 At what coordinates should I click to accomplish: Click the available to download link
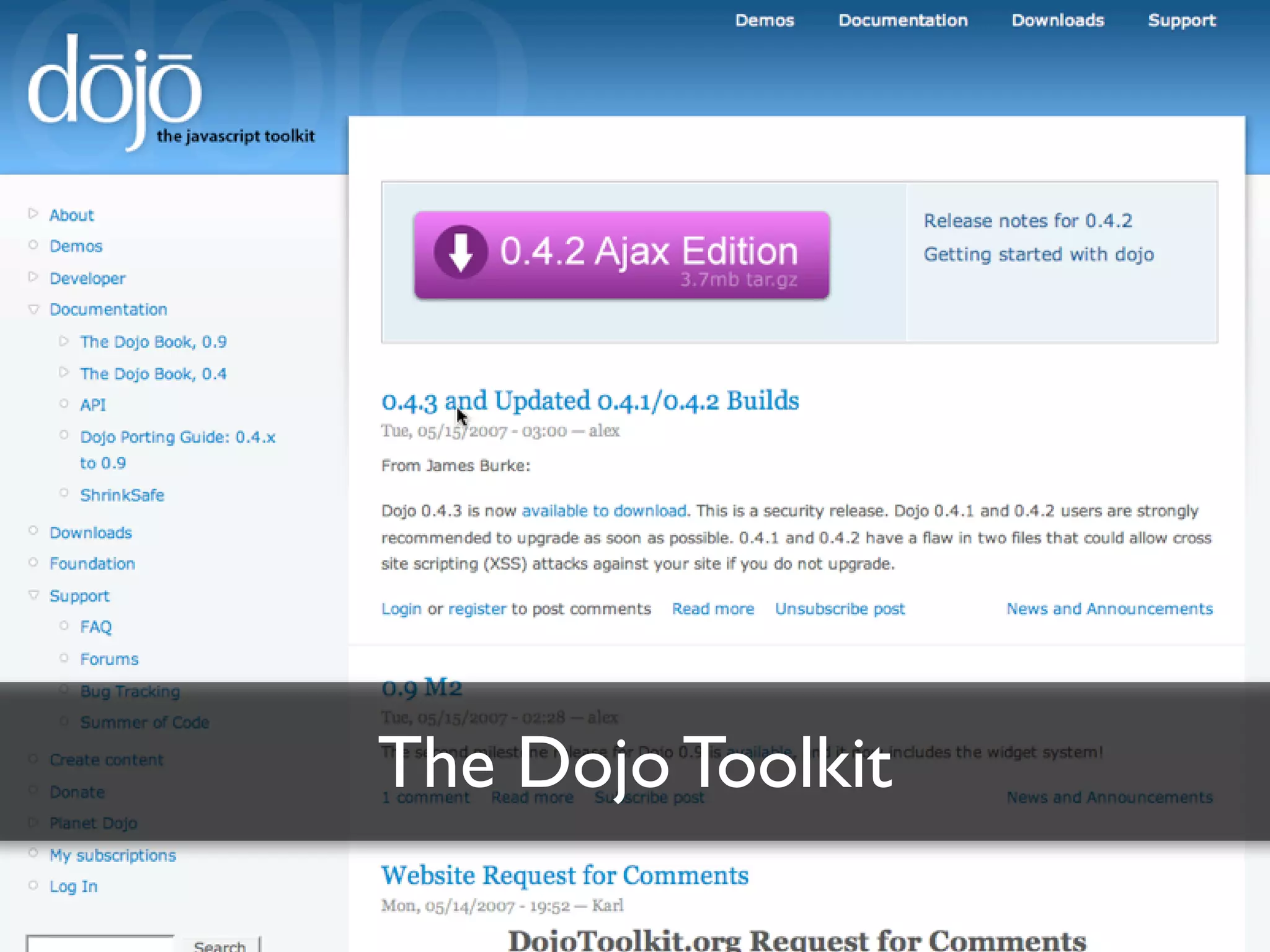click(x=604, y=511)
